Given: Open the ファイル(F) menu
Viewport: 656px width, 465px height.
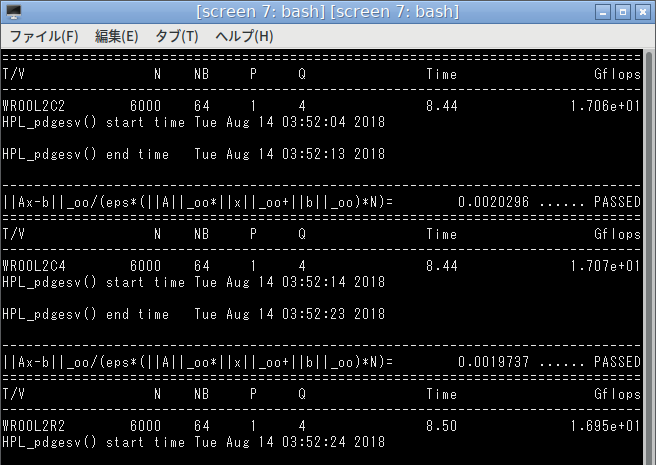Looking at the screenshot, I should (x=44, y=36).
